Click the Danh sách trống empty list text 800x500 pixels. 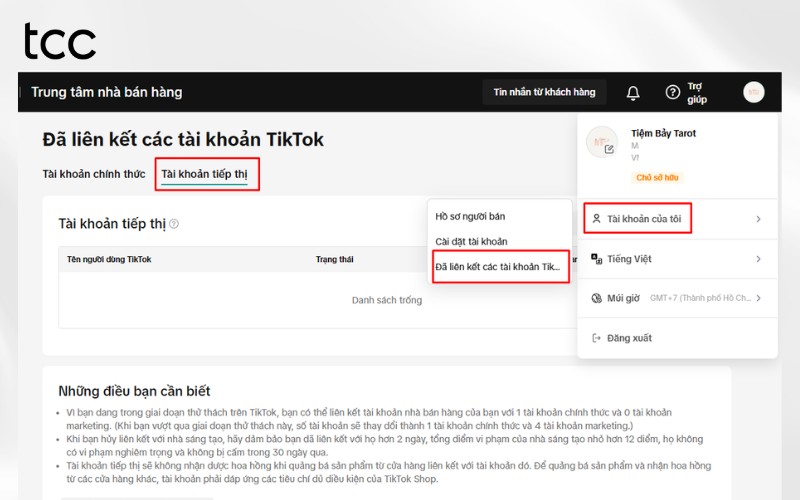387,300
